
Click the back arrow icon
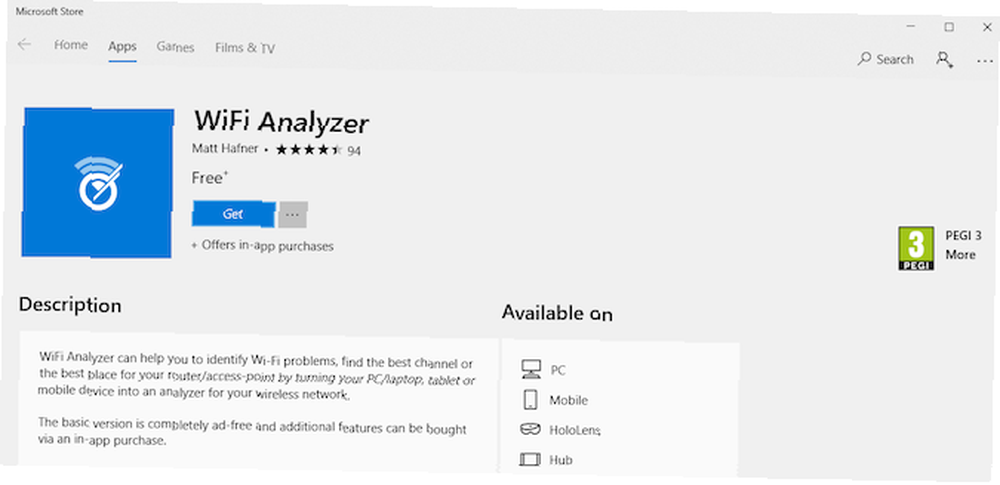(x=24, y=44)
